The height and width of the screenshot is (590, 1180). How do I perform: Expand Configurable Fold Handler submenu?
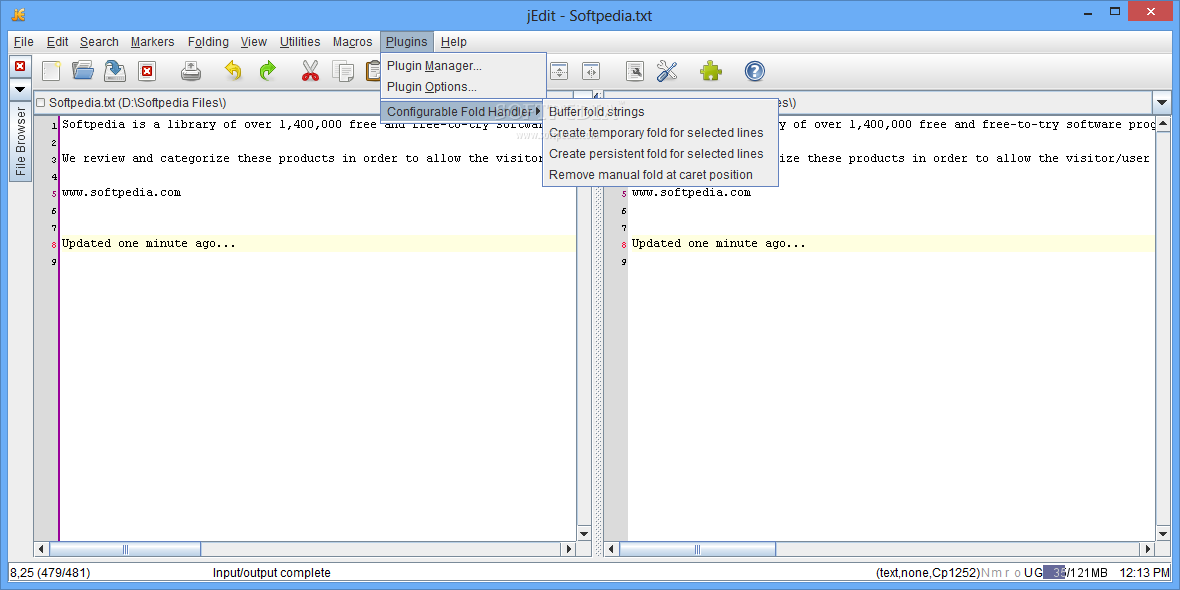tap(464, 111)
